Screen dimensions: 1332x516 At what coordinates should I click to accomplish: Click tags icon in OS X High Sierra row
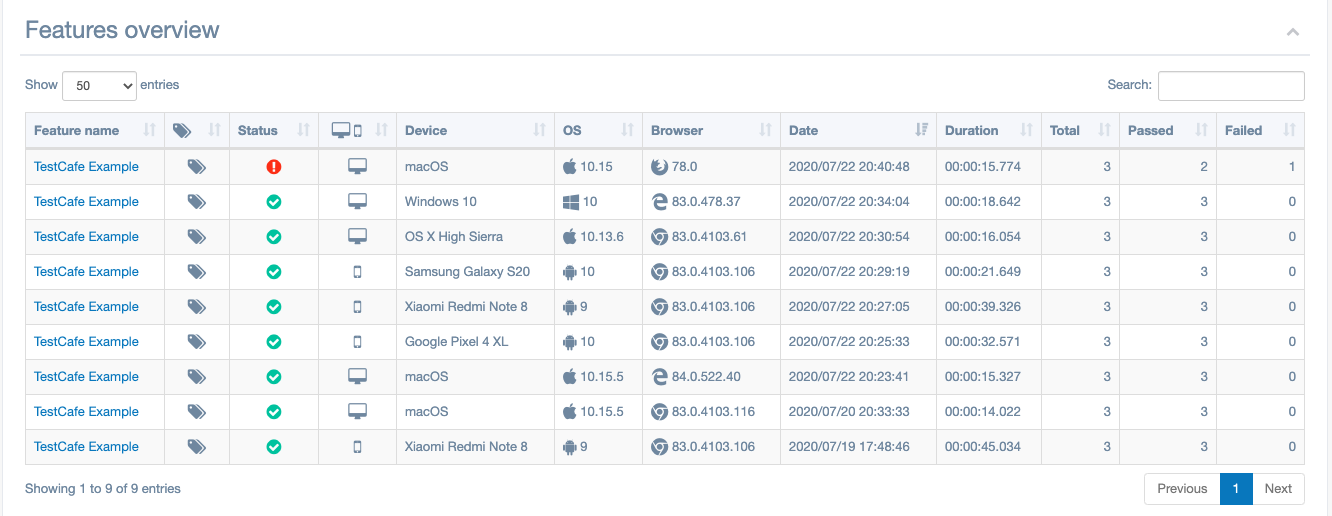click(x=197, y=237)
